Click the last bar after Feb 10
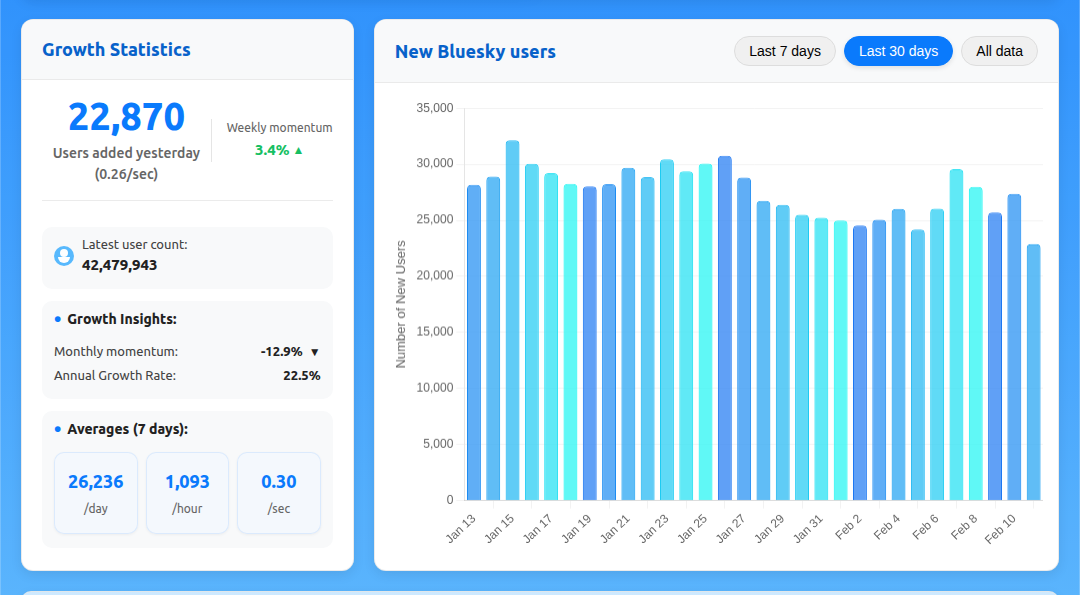 point(1033,372)
